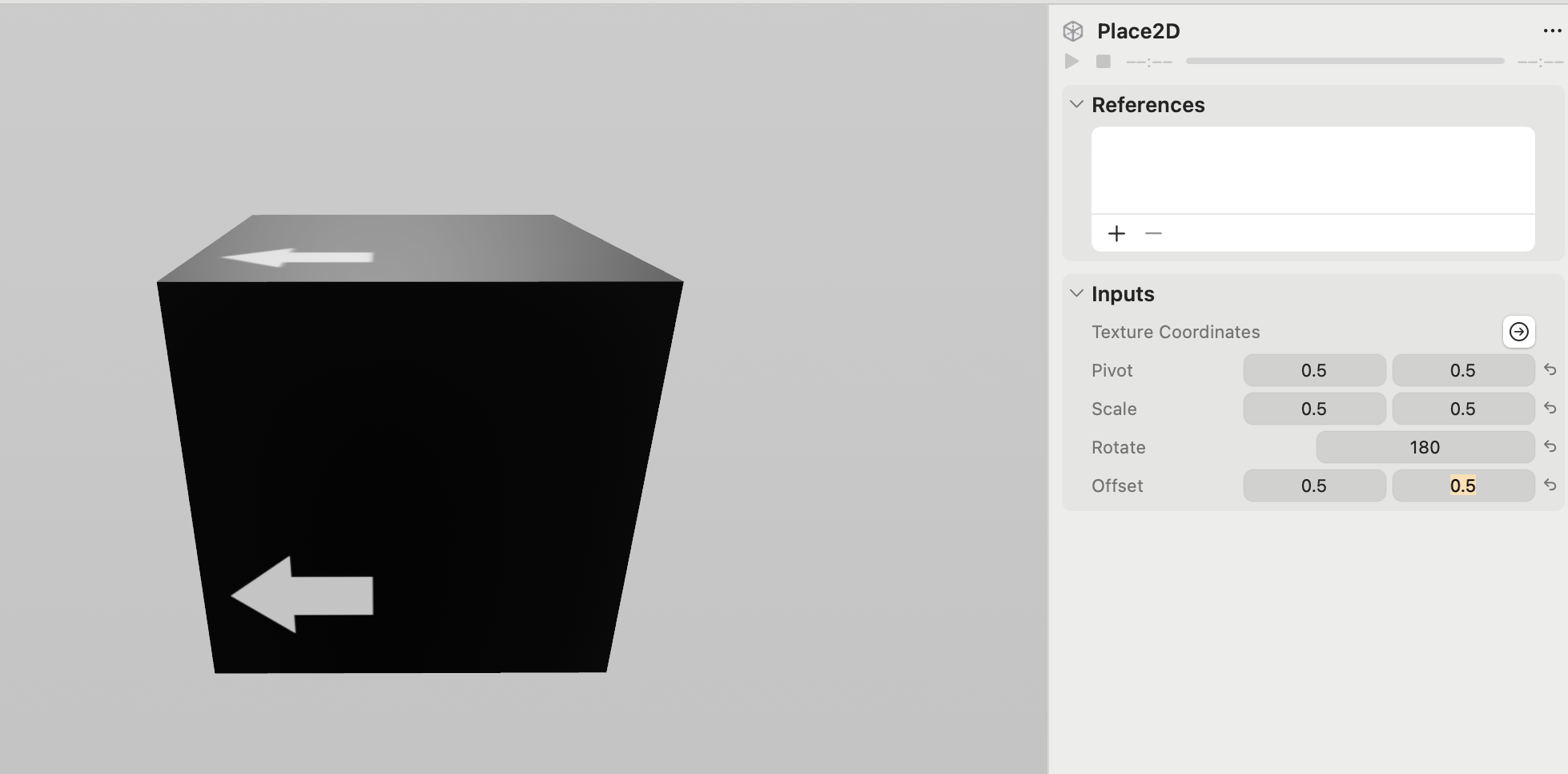Select the Scale Y value field
1568x774 pixels.
click(x=1463, y=408)
